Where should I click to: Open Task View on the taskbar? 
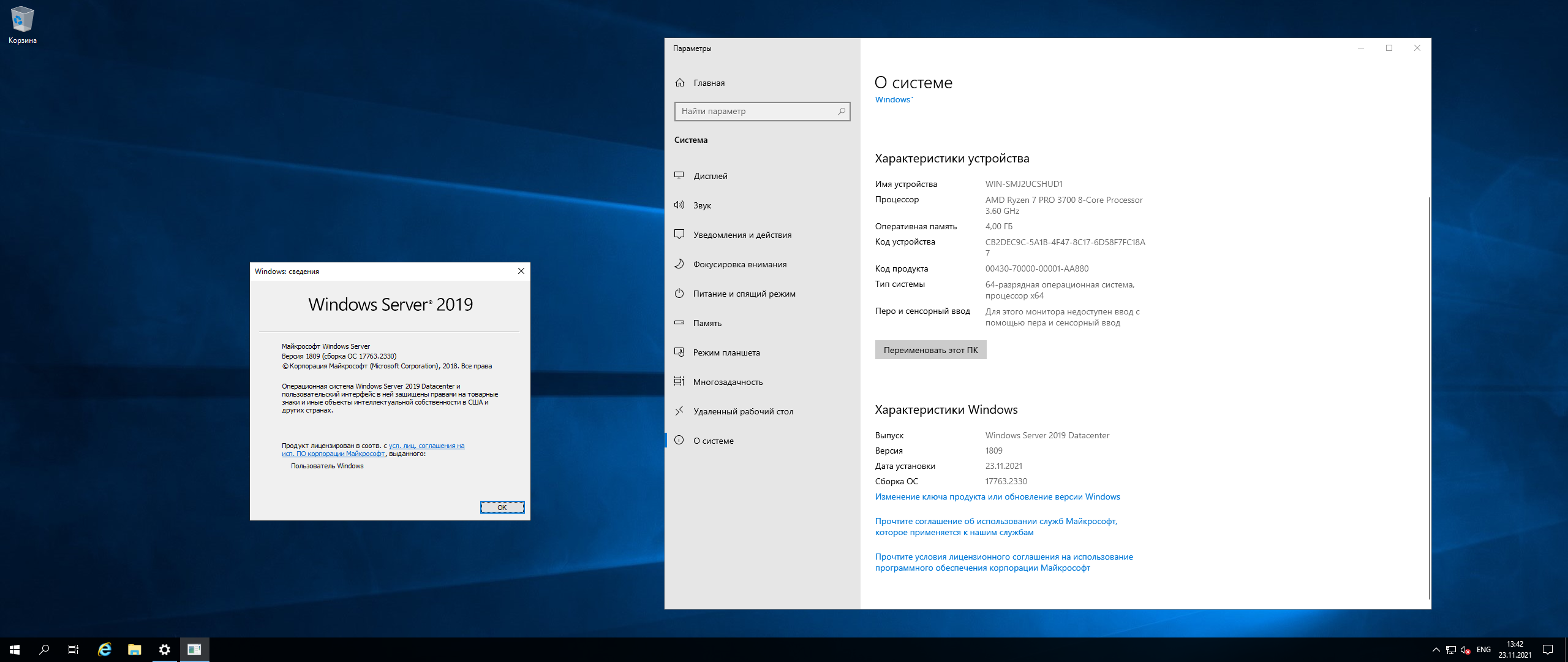(73, 650)
